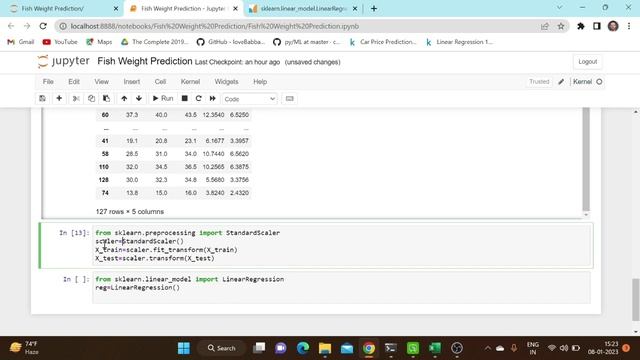
Task: Open the Edit menu
Action: click(x=74, y=82)
